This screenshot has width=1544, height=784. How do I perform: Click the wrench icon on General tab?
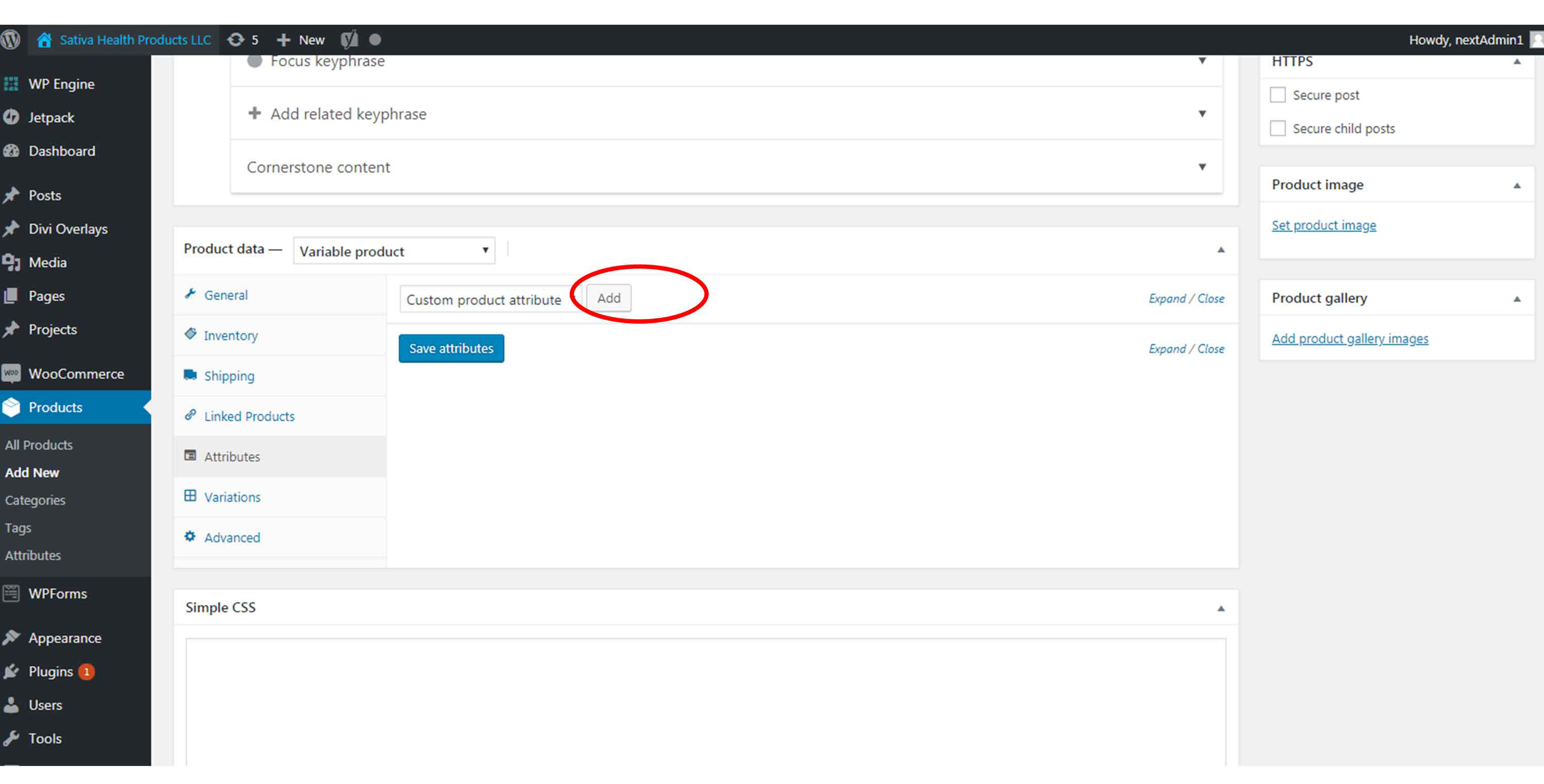[190, 293]
